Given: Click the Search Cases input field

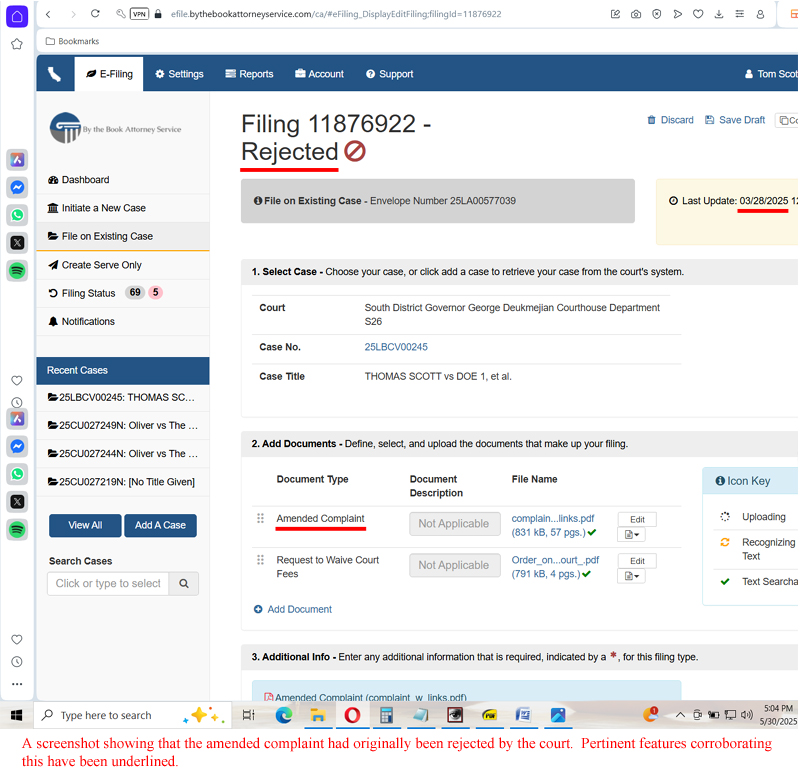Looking at the screenshot, I should pyautogui.click(x=108, y=583).
